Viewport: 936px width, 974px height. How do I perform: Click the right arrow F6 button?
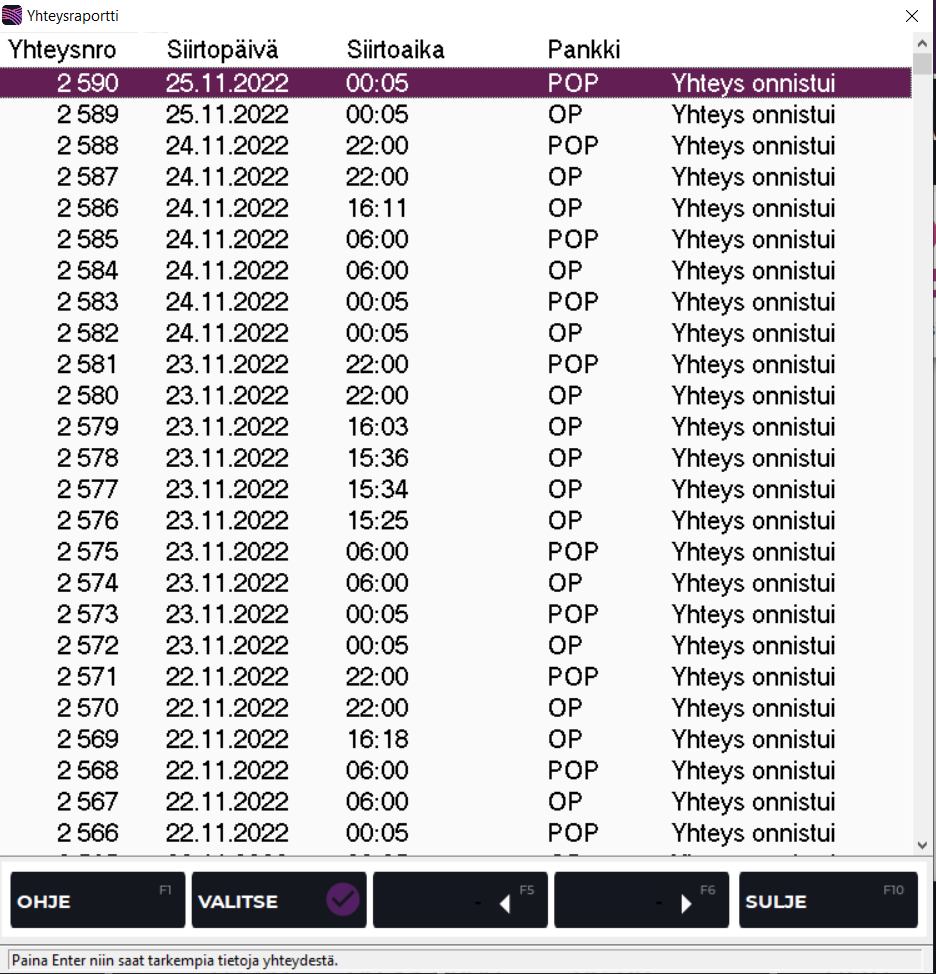click(641, 900)
